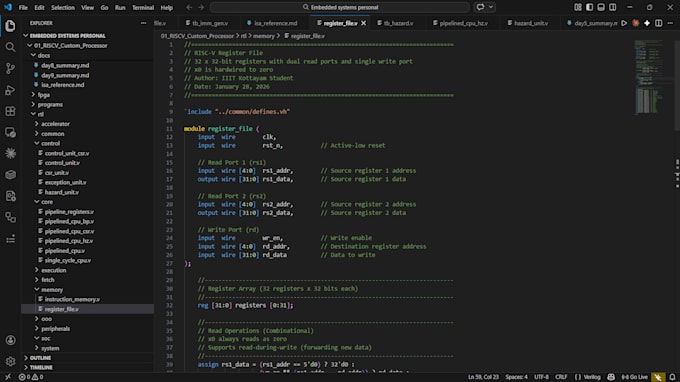Go forward with the navigation arrow
The width and height of the screenshot is (680, 382).
coord(201,7)
